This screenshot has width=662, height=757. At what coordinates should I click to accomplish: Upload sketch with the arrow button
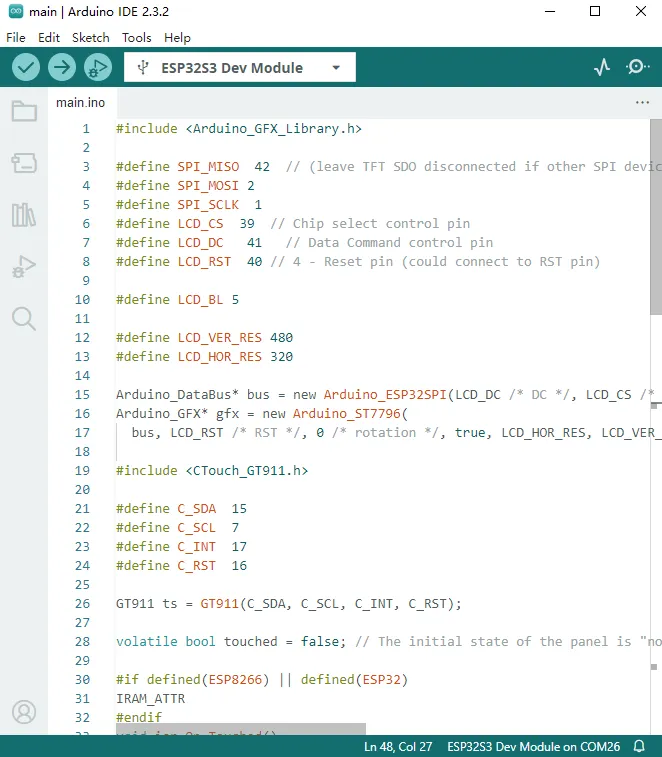[62, 67]
